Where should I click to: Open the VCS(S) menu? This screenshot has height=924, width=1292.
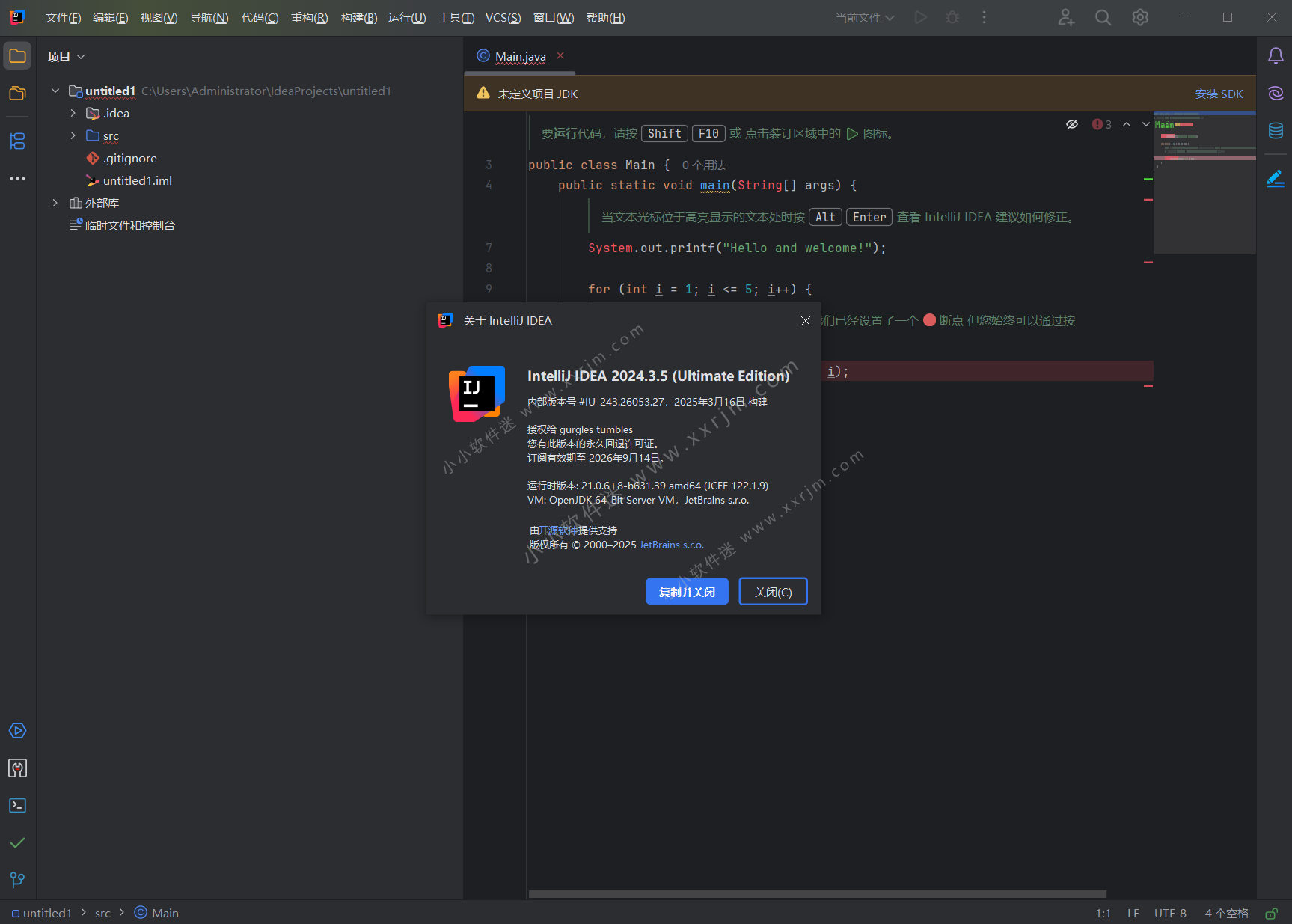pyautogui.click(x=503, y=17)
